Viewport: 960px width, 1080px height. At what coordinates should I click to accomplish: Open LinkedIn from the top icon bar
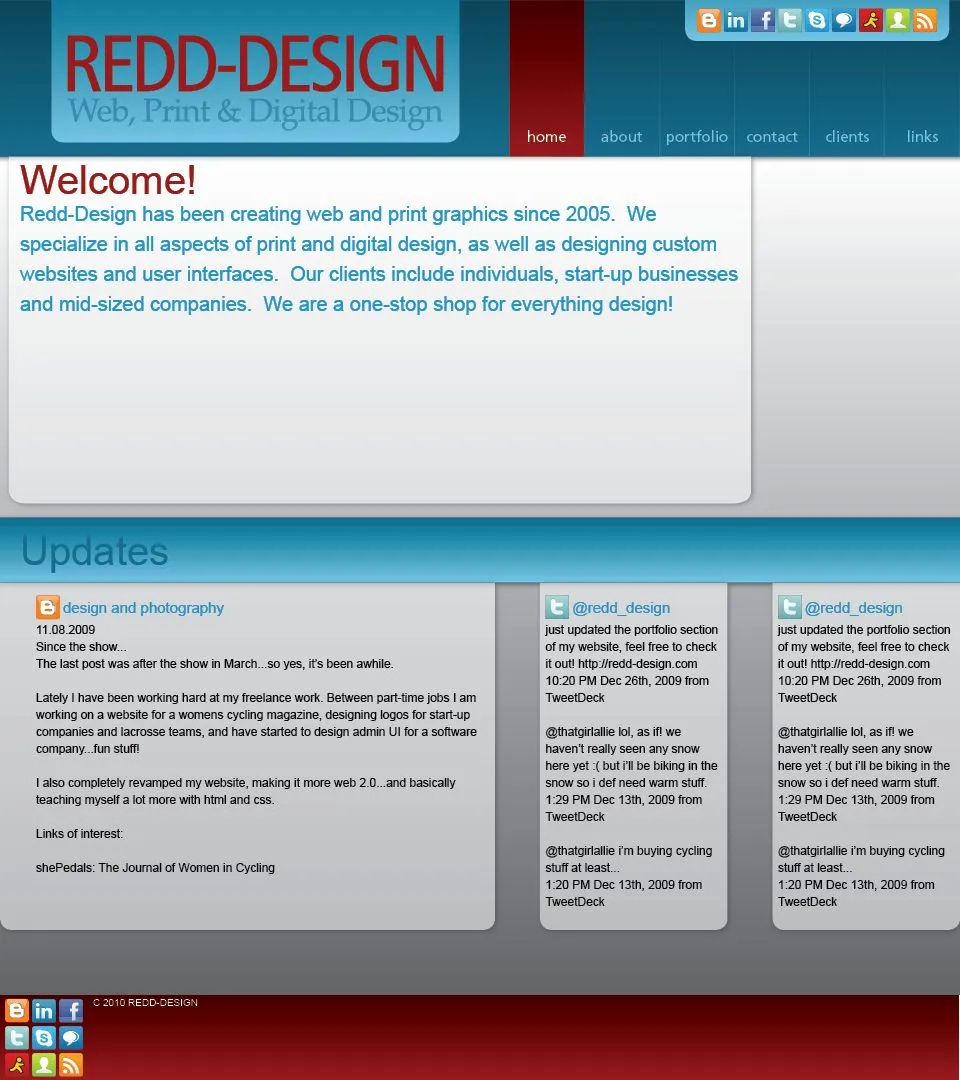(735, 20)
